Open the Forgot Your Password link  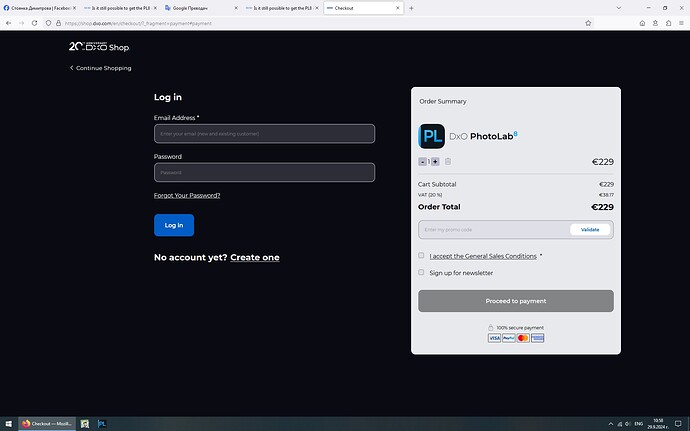[187, 195]
